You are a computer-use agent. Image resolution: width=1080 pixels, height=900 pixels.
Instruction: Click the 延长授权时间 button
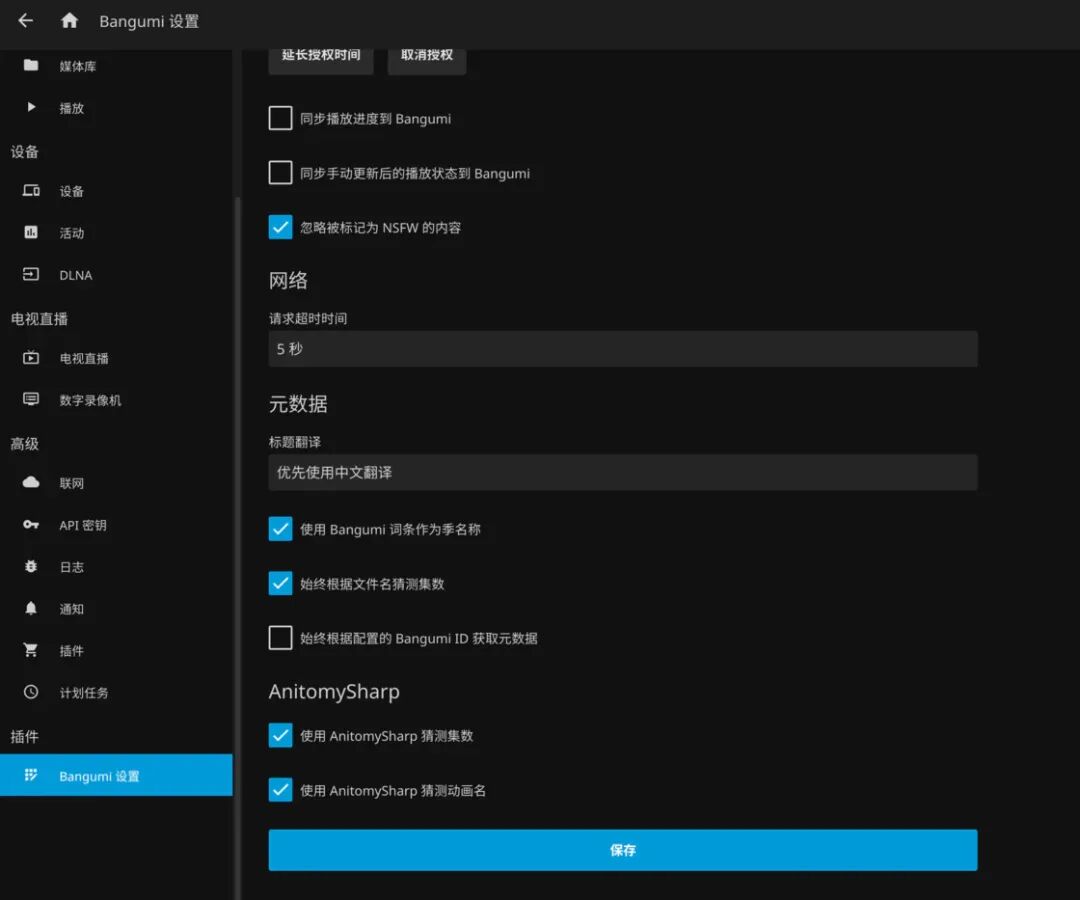(x=321, y=59)
